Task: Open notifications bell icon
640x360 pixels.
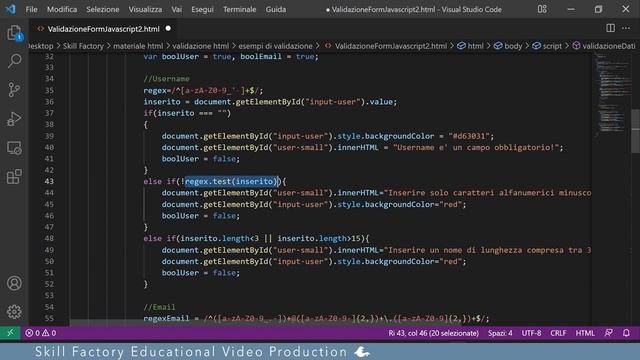Action: [x=626, y=333]
